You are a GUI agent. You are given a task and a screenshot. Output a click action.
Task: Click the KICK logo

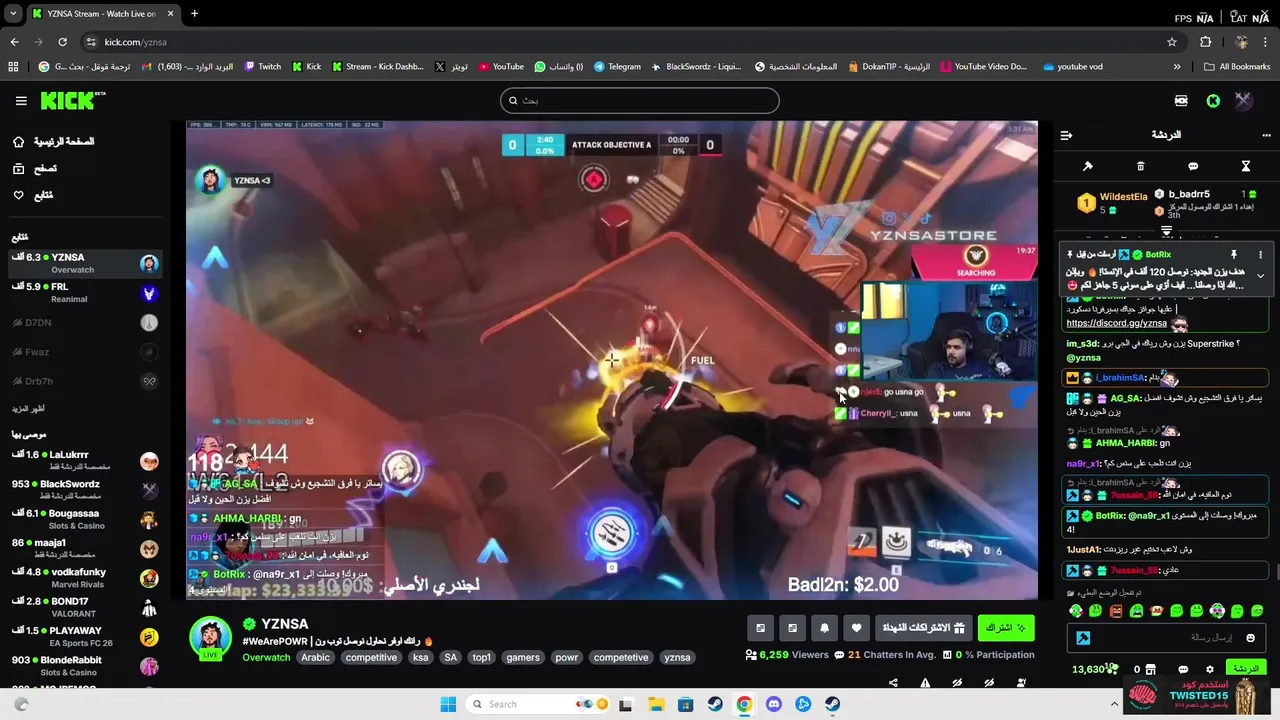coord(72,100)
